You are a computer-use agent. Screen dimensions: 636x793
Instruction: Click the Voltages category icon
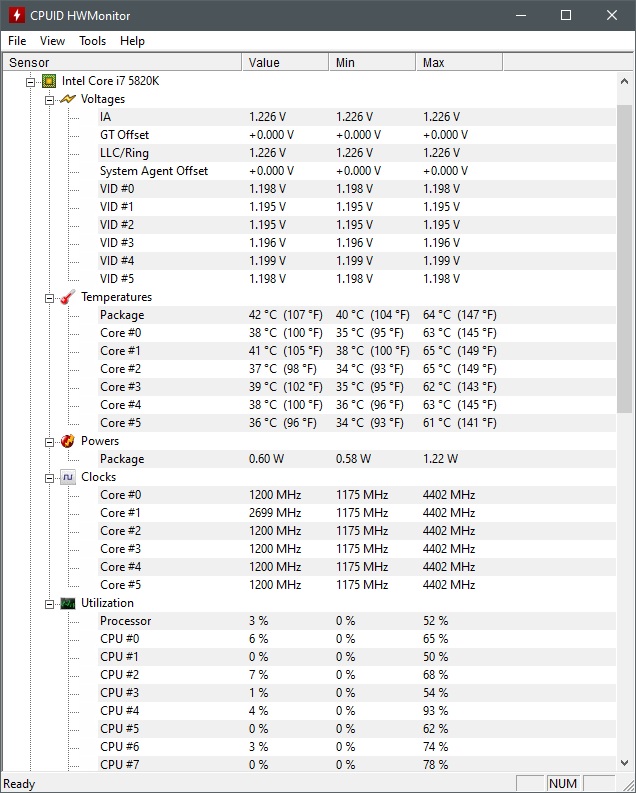pyautogui.click(x=67, y=99)
